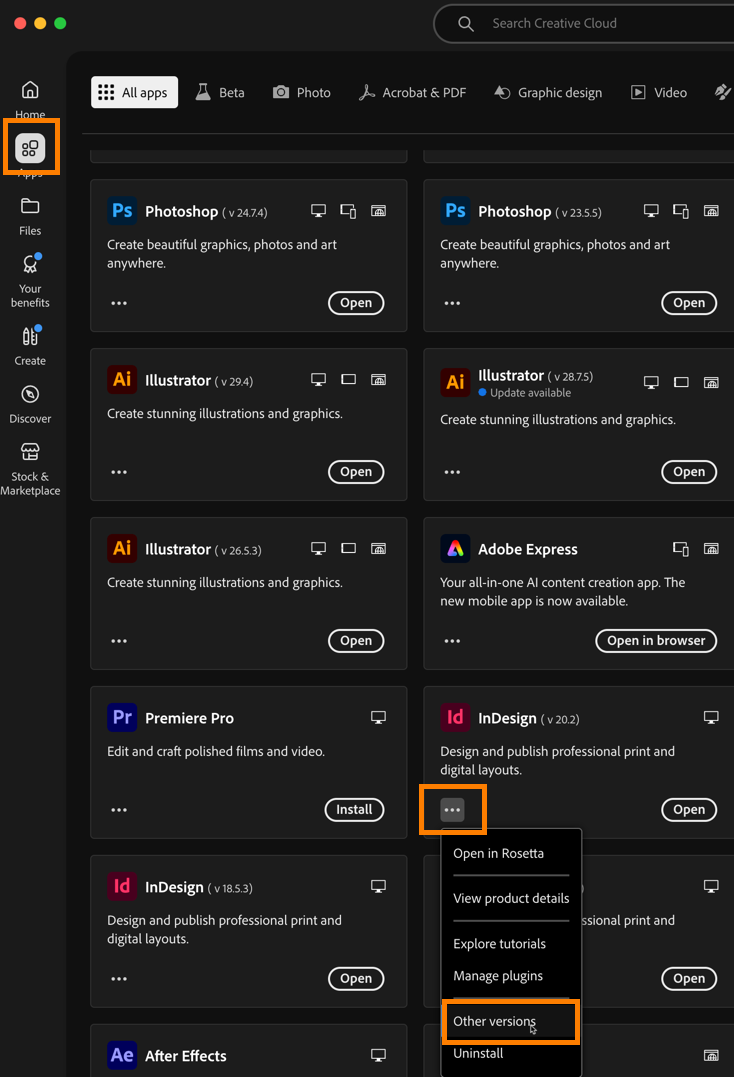Click Photoshop v 23.5.5 app icon
Viewport: 734px width, 1077px height.
click(455, 211)
